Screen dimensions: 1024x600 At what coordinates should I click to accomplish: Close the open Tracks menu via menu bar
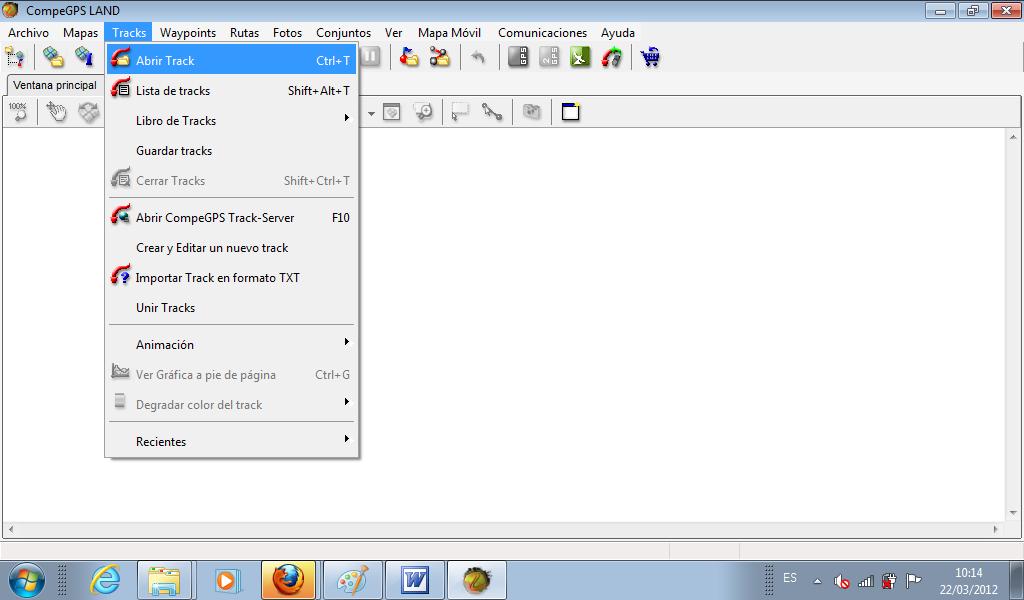click(x=129, y=33)
